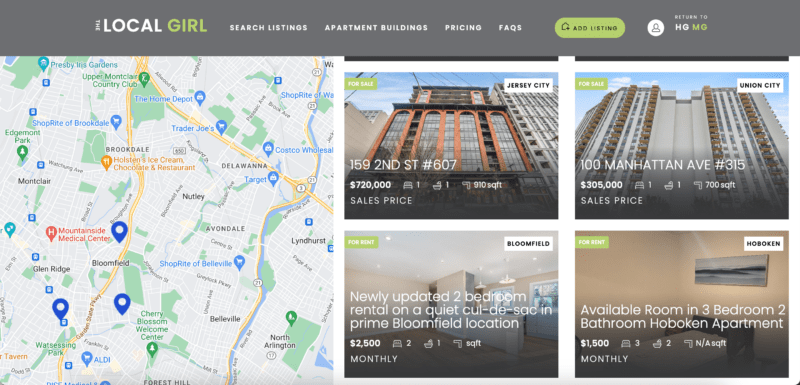Click map pin above Watsessing Park
Screen dimensions: 800x385
pyautogui.click(x=60, y=309)
